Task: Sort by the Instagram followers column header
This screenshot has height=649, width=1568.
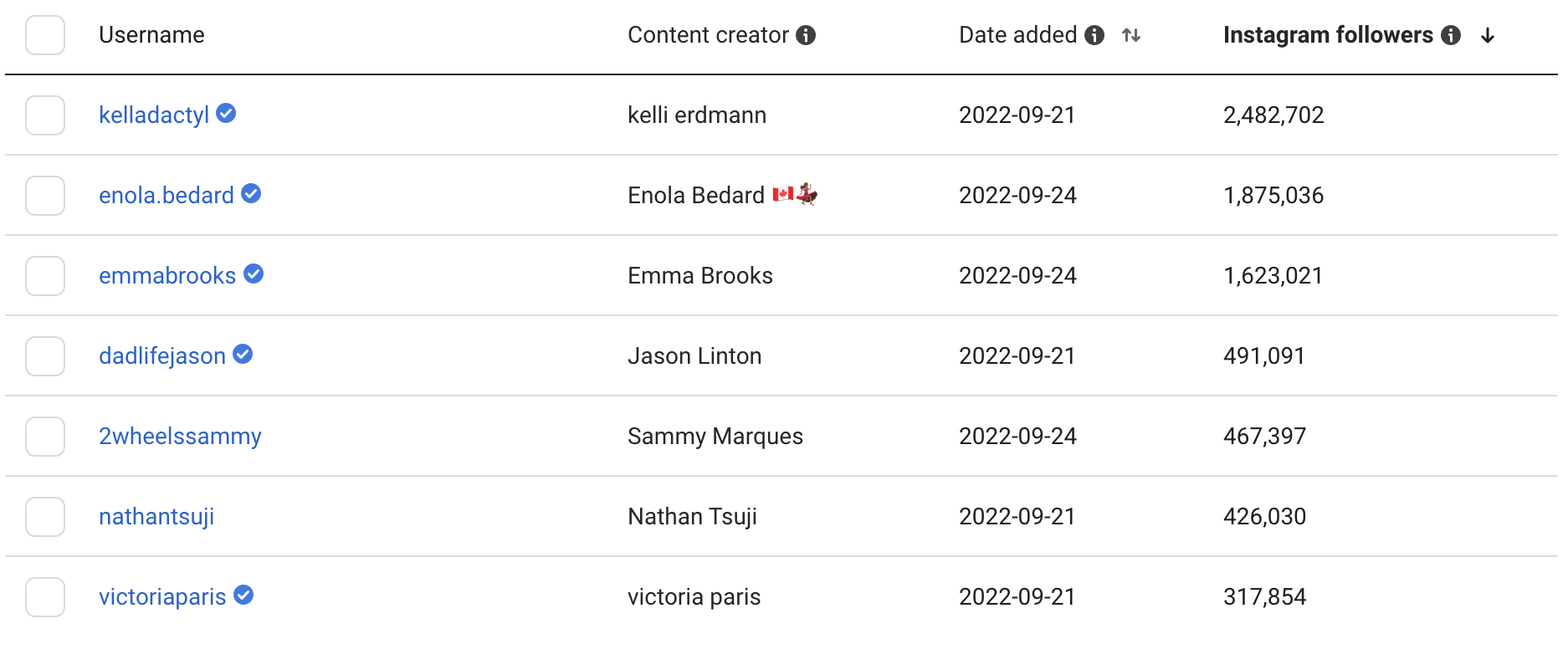Action: (x=1328, y=35)
